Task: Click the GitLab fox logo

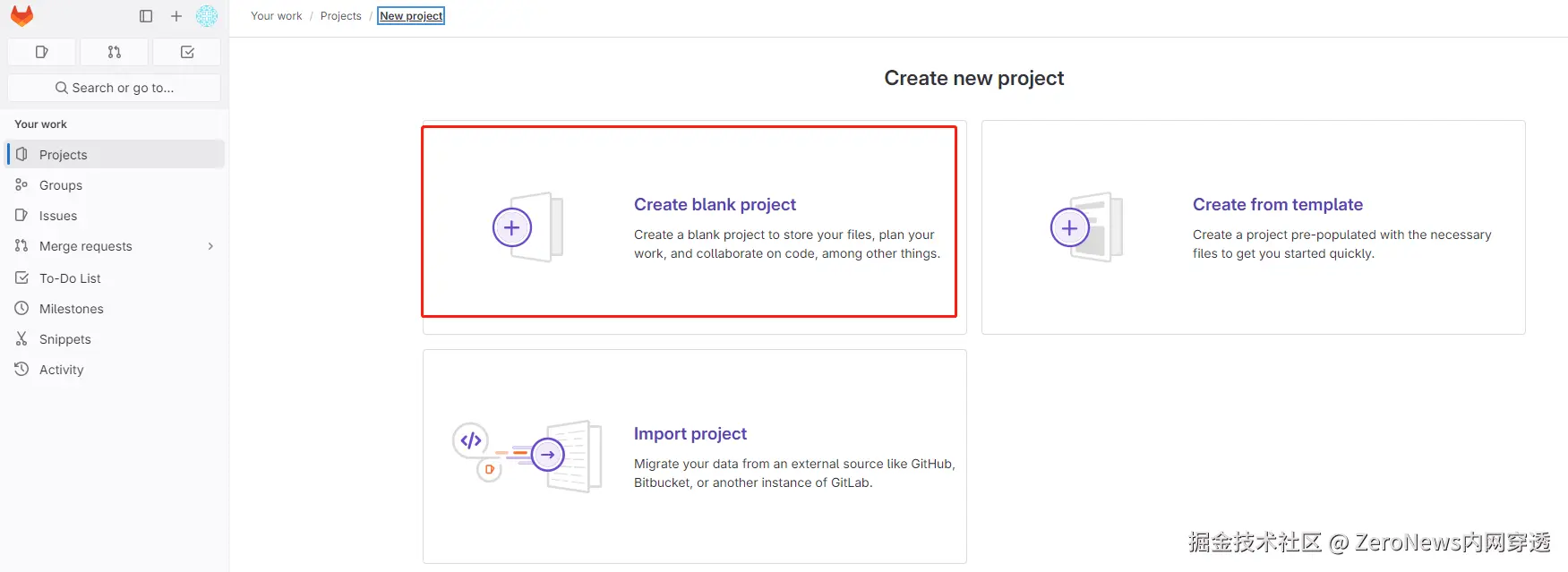Action: pos(21,16)
